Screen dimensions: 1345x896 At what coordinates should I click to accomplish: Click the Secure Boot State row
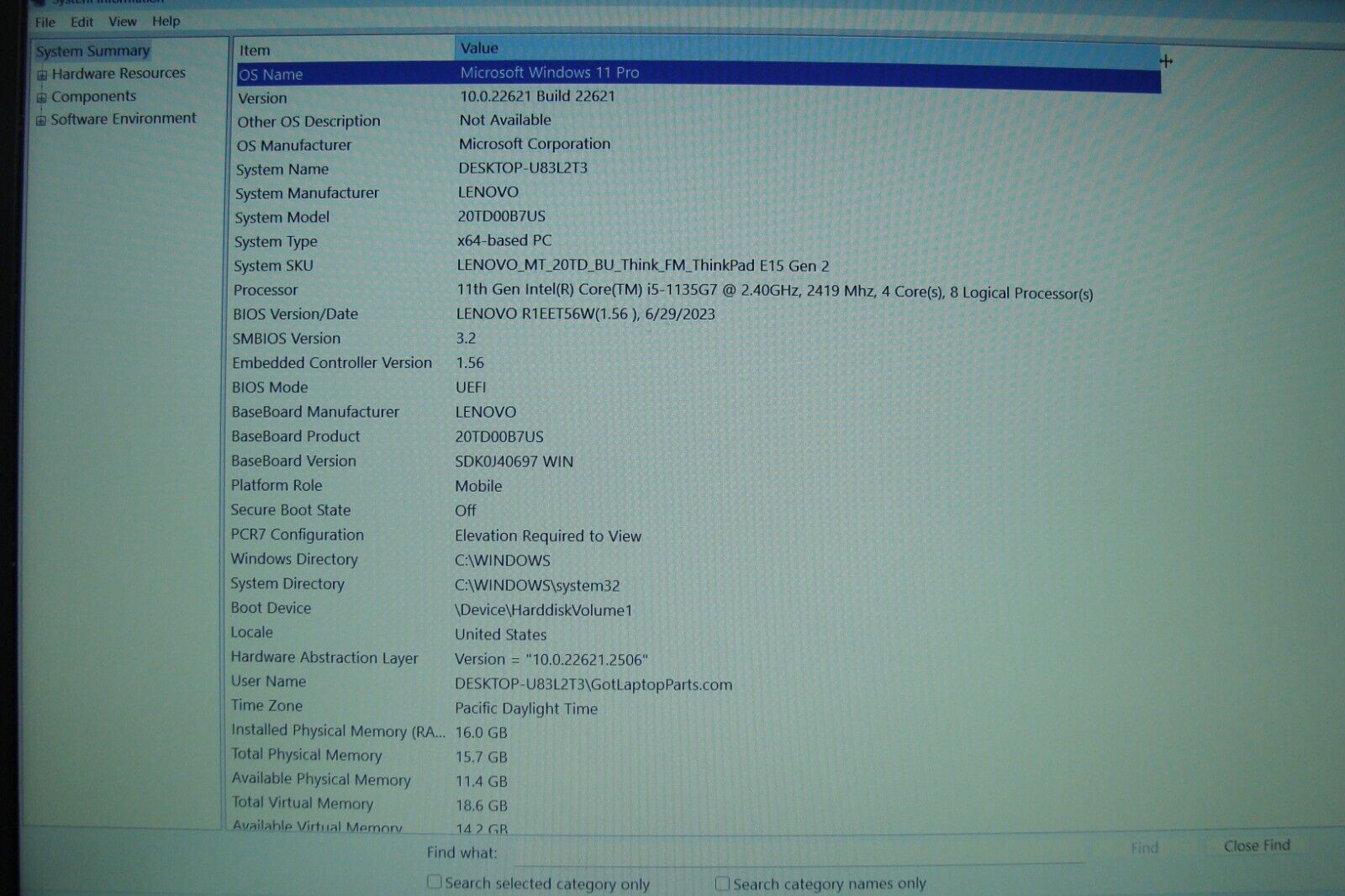[x=698, y=510]
